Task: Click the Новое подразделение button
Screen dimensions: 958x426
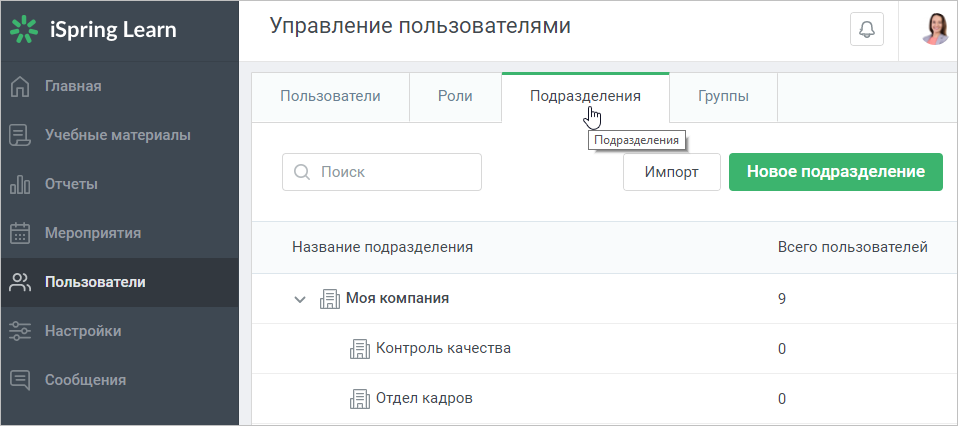Action: click(836, 172)
